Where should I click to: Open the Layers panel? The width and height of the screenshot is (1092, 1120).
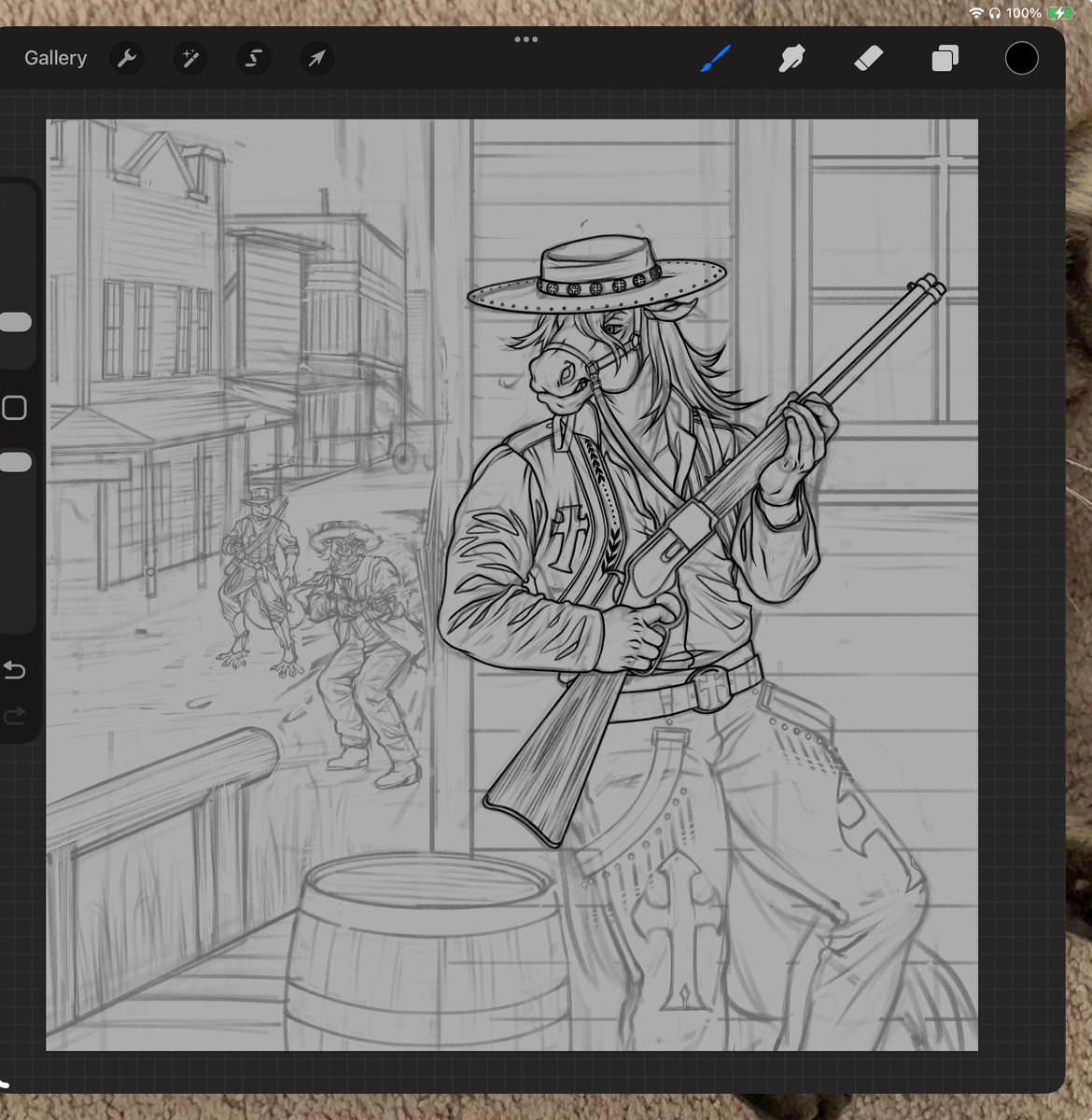pos(945,59)
